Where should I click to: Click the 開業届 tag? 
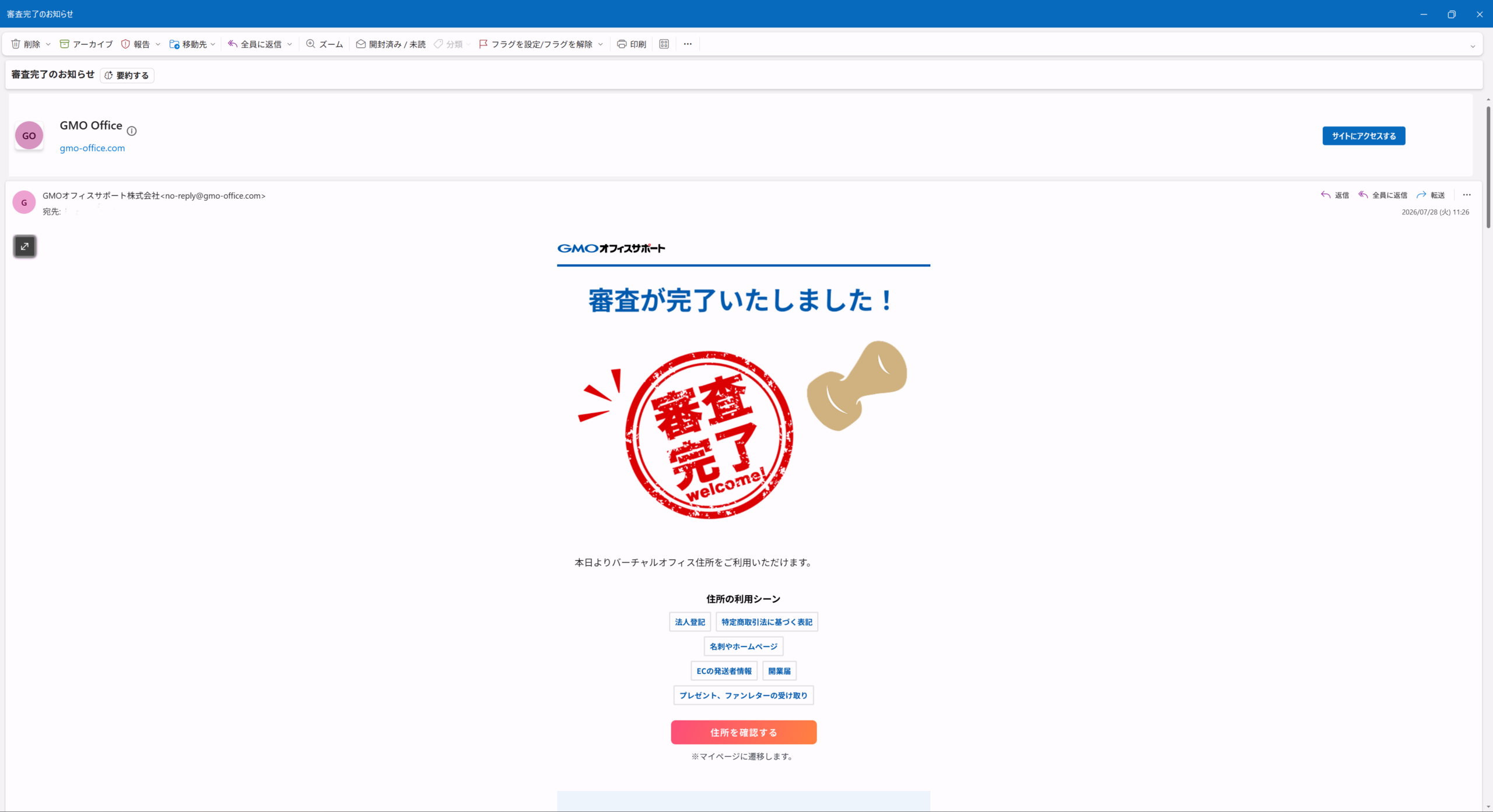pyautogui.click(x=779, y=671)
